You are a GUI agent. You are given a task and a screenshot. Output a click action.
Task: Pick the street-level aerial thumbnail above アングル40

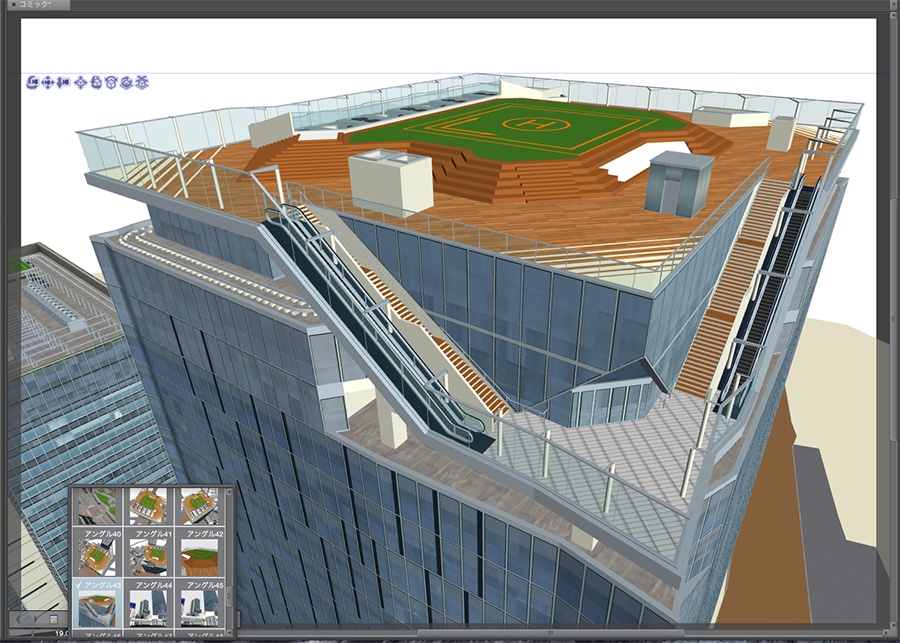tap(97, 506)
